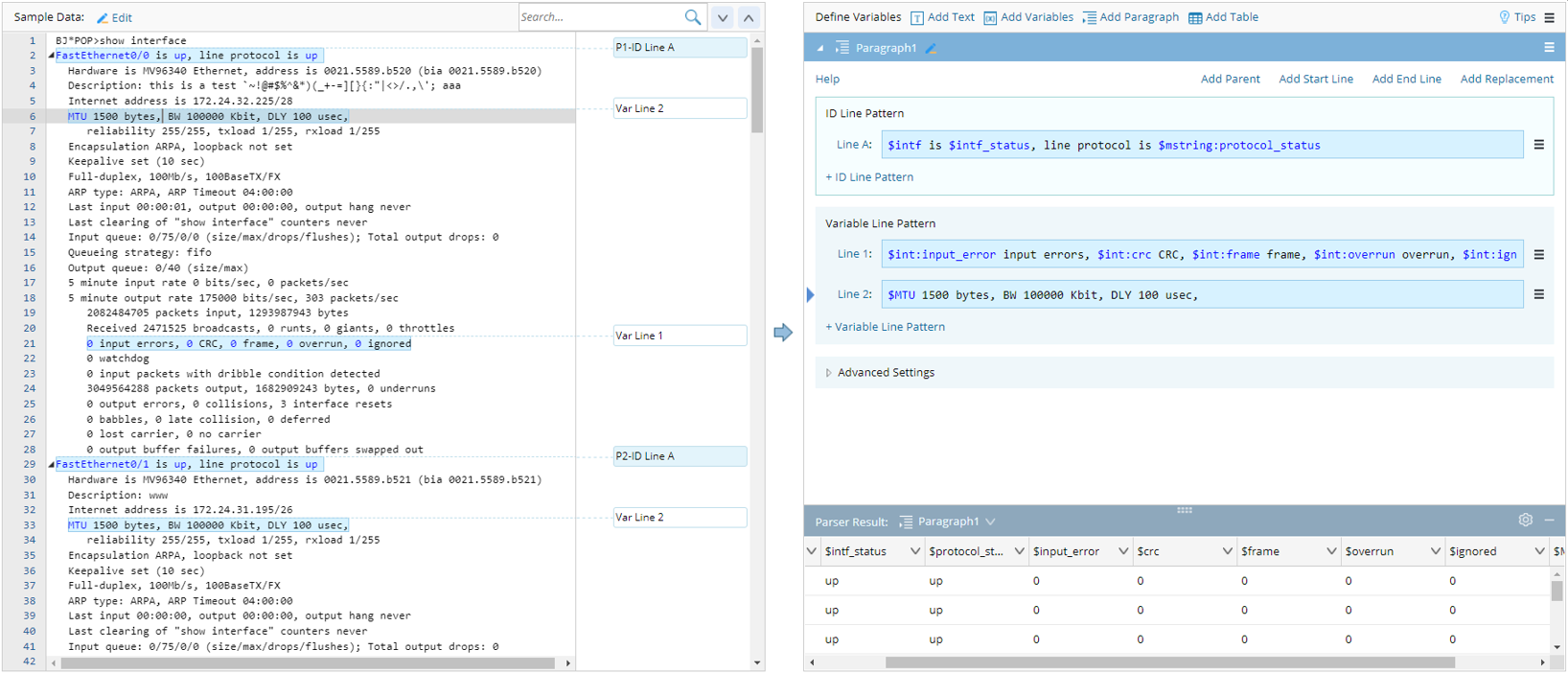The width and height of the screenshot is (1568, 673).
Task: Open Parser Result settings gear
Action: pyautogui.click(x=1525, y=521)
